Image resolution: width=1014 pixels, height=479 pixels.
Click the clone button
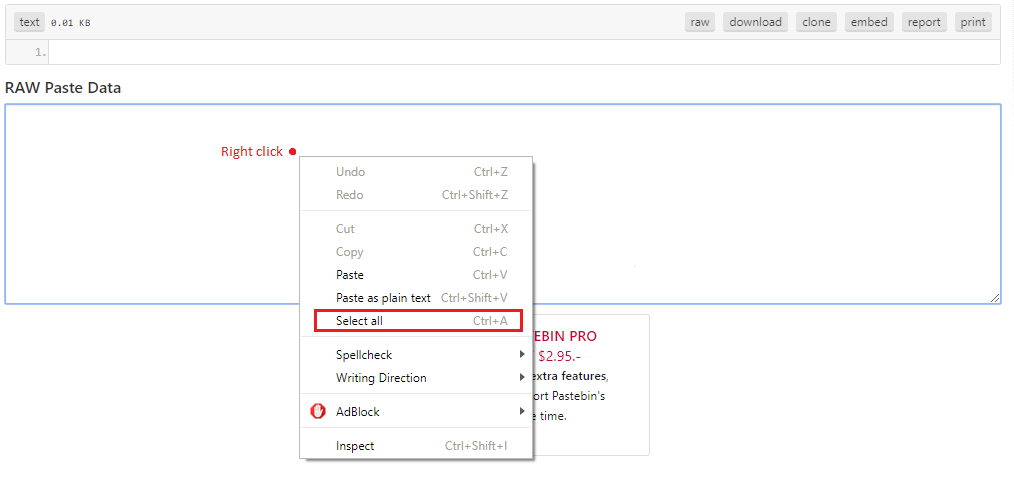pyautogui.click(x=816, y=22)
